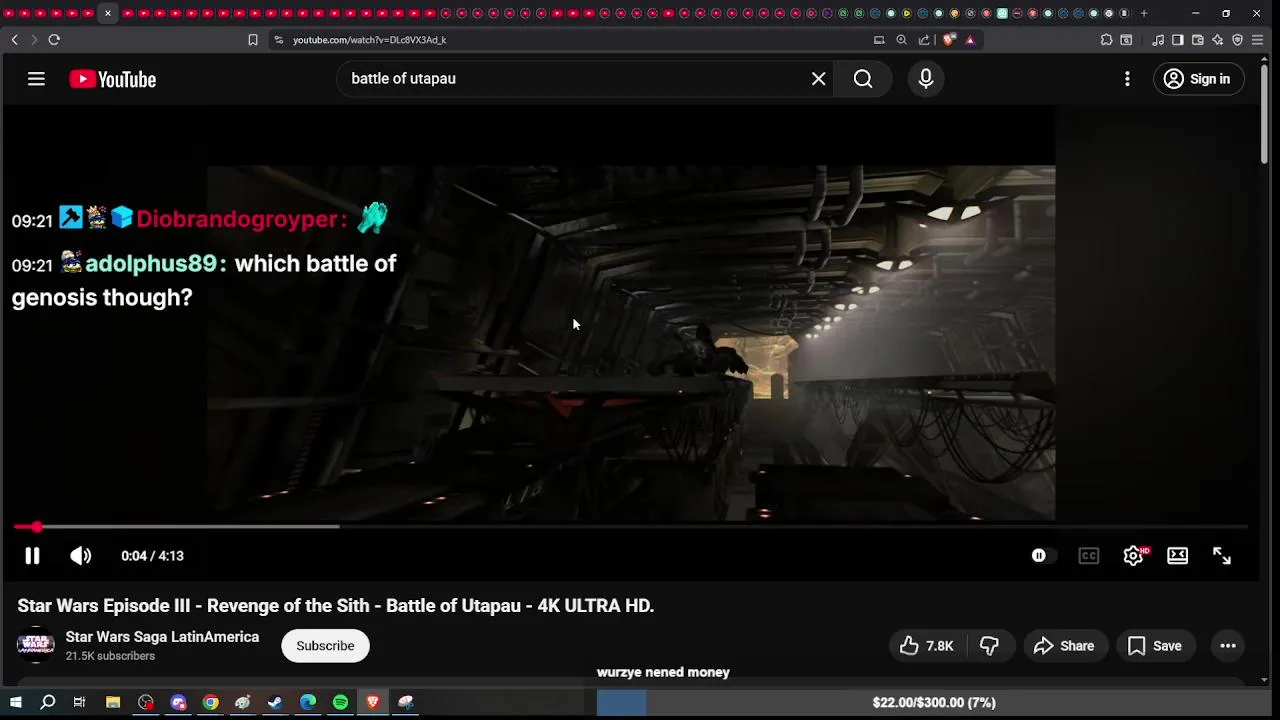Screen dimensions: 1280x720
Task: Share page from address bar
Action: (x=924, y=40)
